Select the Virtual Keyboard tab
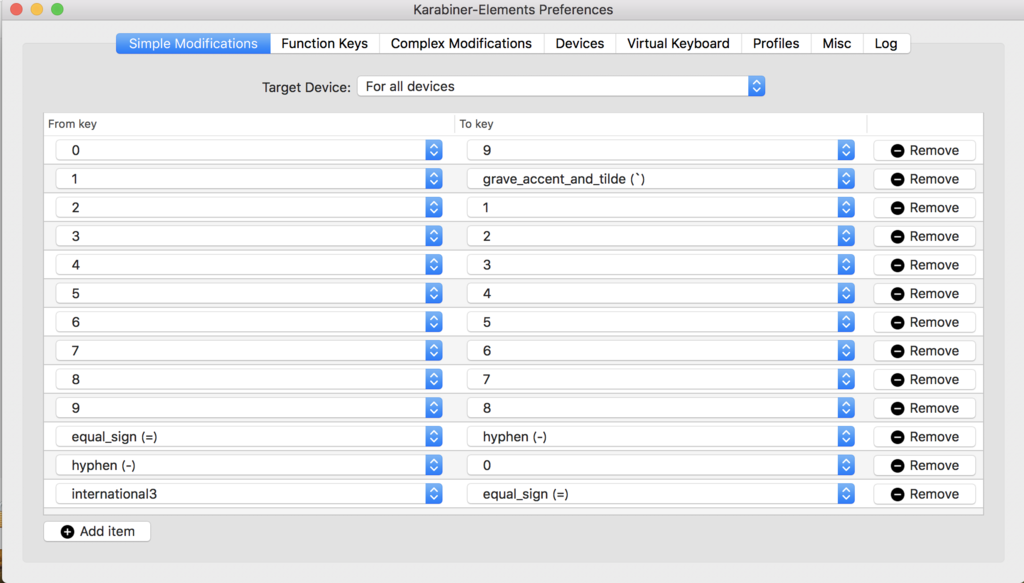 [x=678, y=44]
